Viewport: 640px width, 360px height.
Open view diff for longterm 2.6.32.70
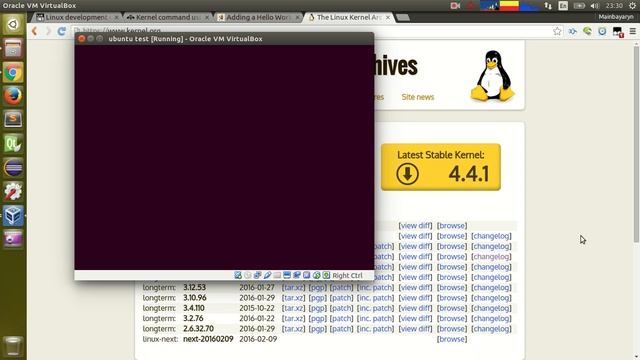tap(415, 329)
